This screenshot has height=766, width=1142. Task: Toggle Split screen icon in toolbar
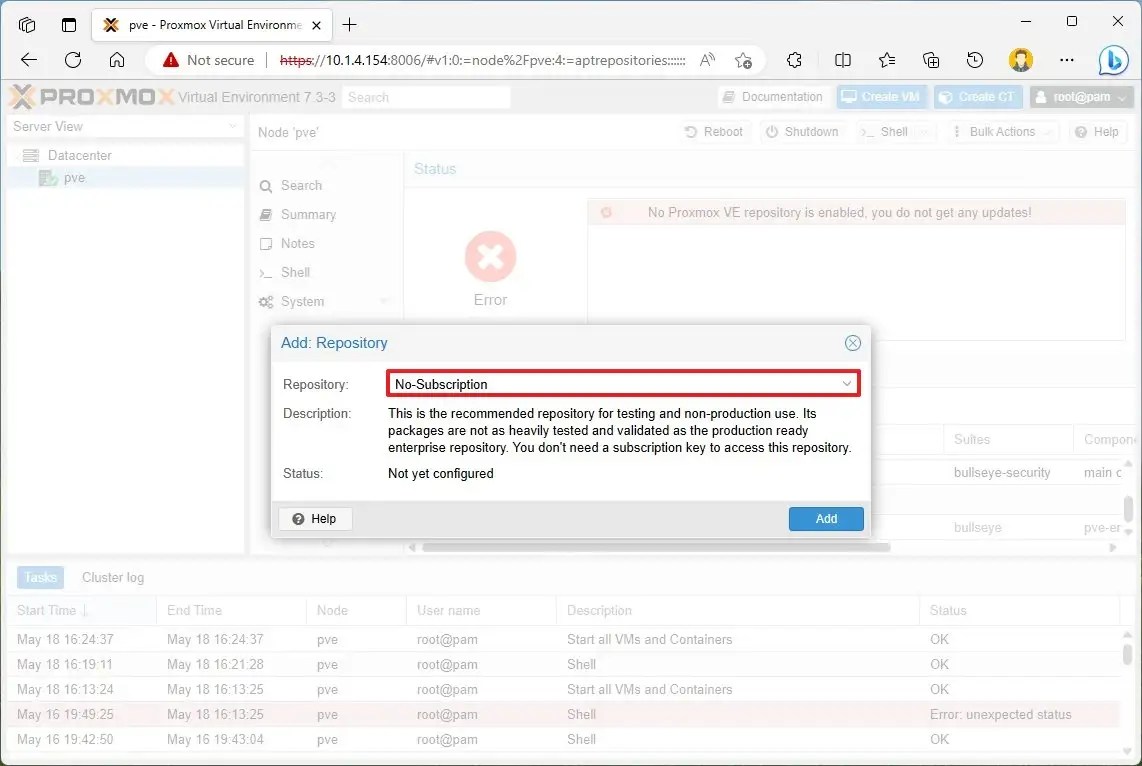click(843, 60)
